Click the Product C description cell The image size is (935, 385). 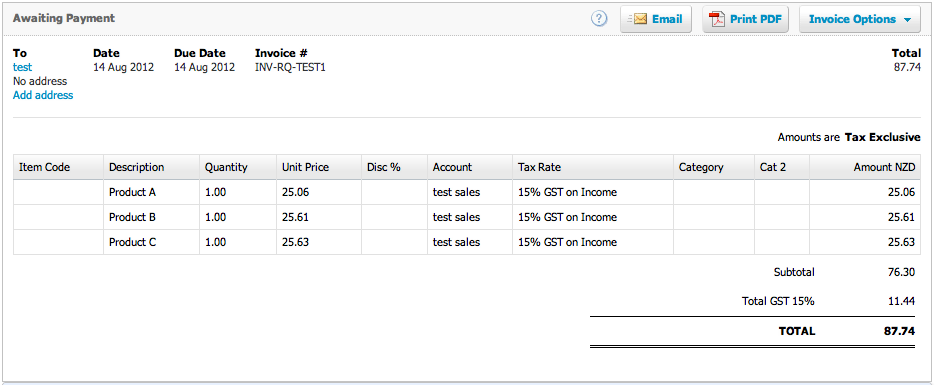coord(151,243)
